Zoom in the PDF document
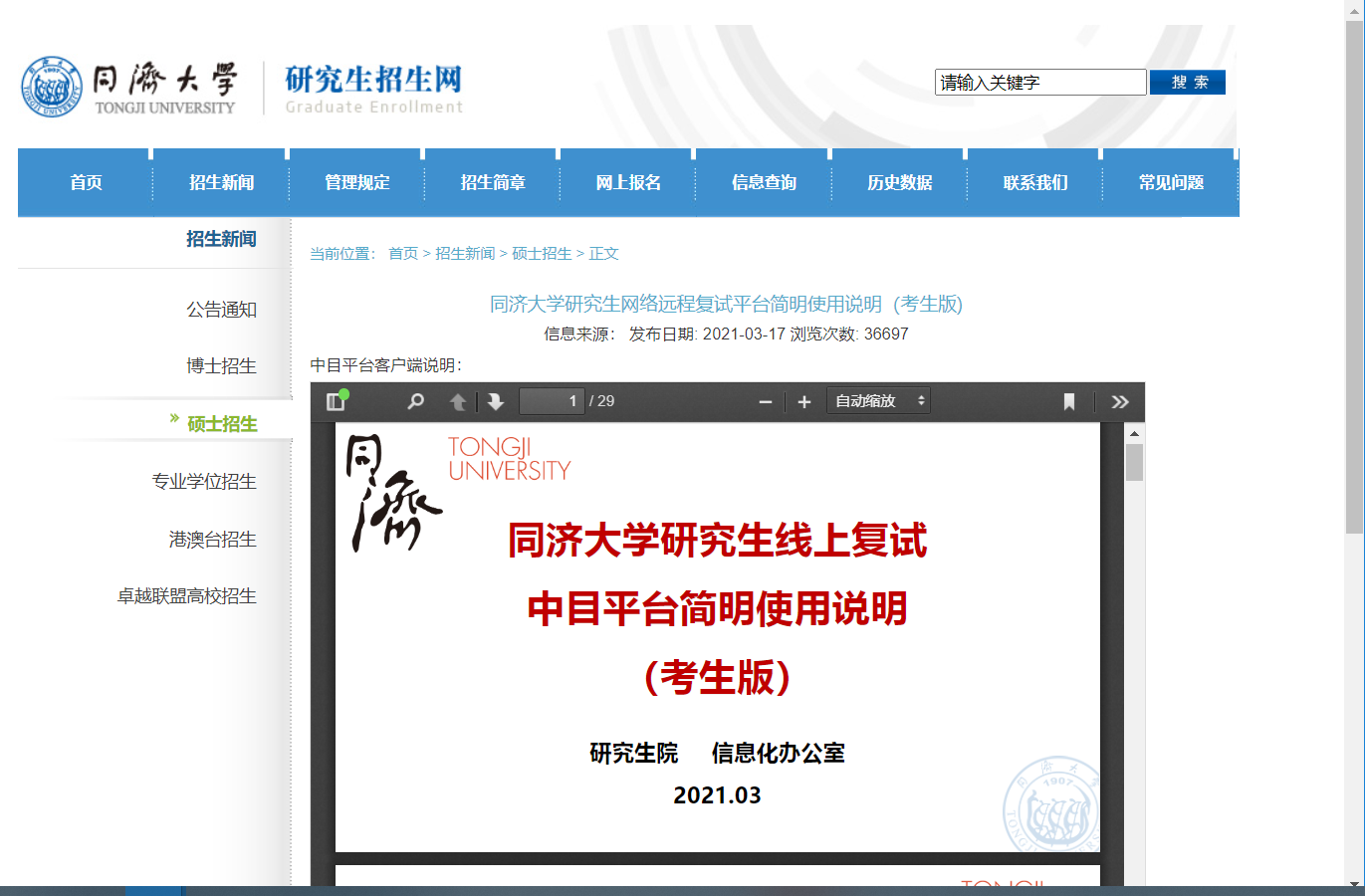 click(804, 402)
